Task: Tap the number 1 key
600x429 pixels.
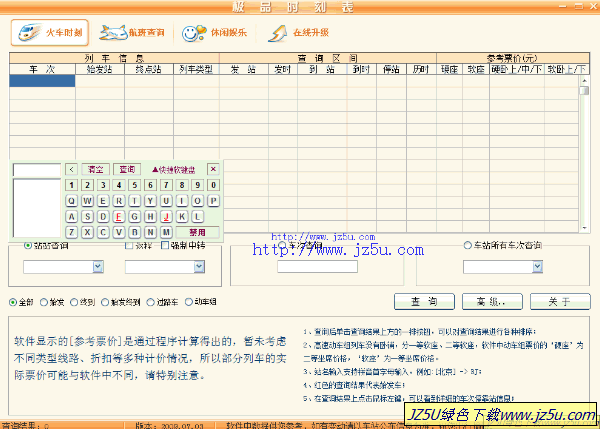Action: (71, 185)
